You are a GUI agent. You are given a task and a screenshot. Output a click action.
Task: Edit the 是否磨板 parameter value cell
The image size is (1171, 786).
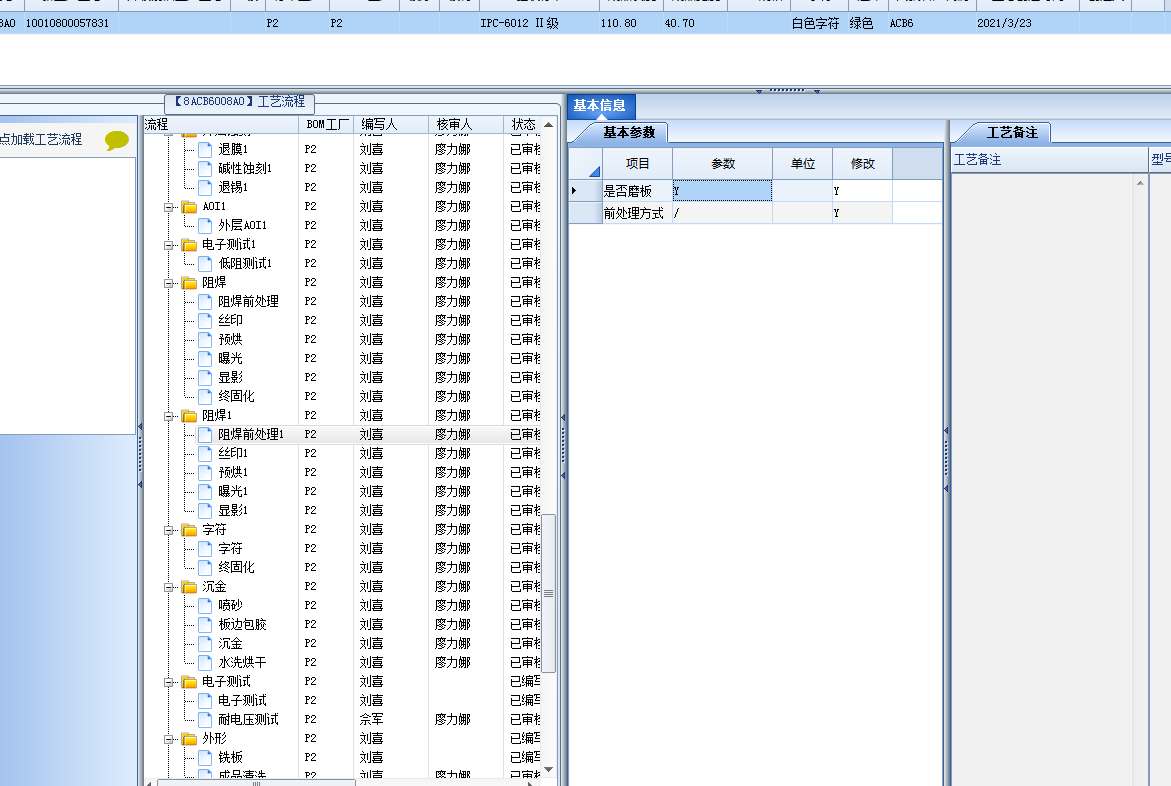[722, 191]
